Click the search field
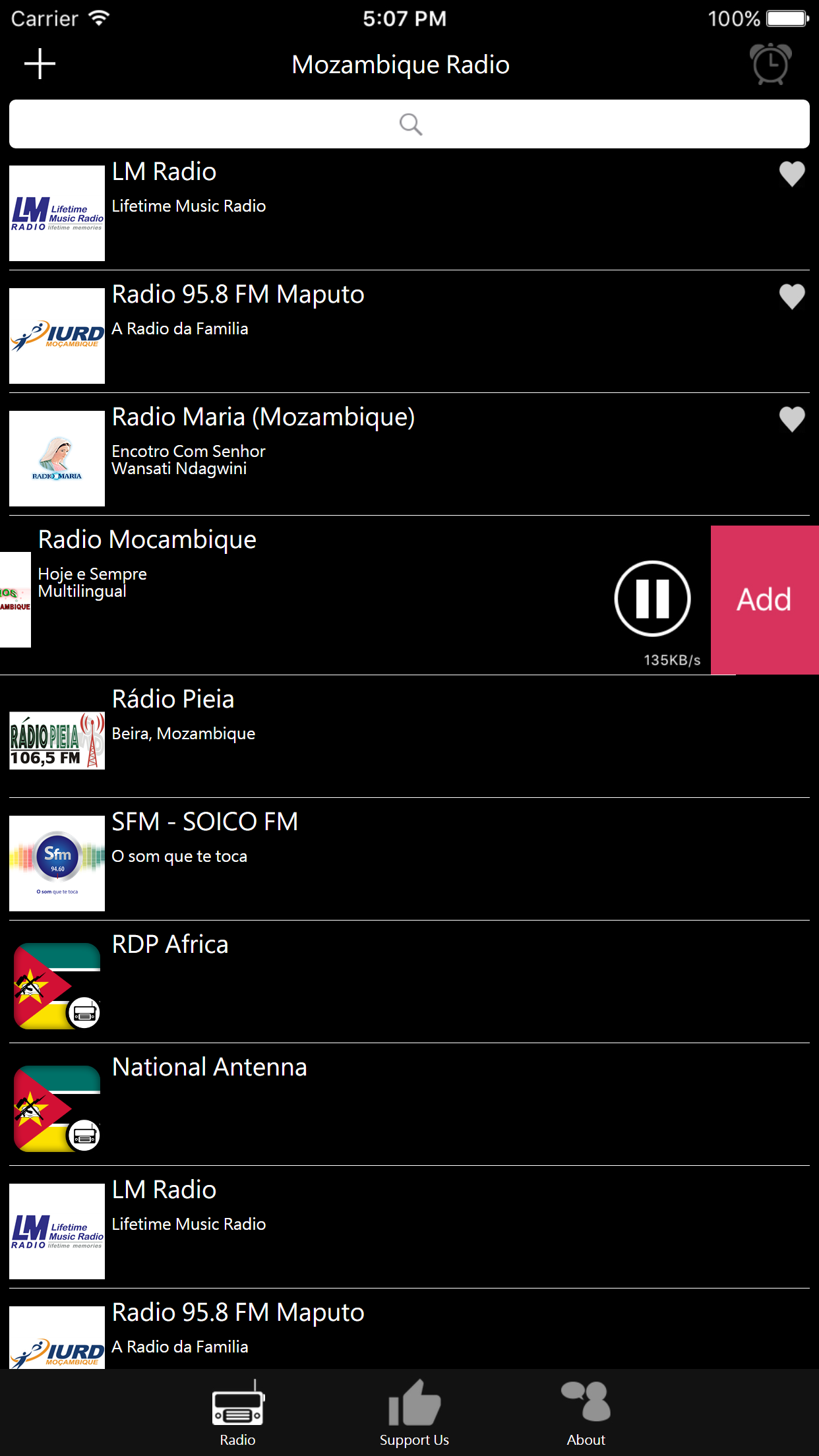The image size is (819, 1456). pos(409,124)
